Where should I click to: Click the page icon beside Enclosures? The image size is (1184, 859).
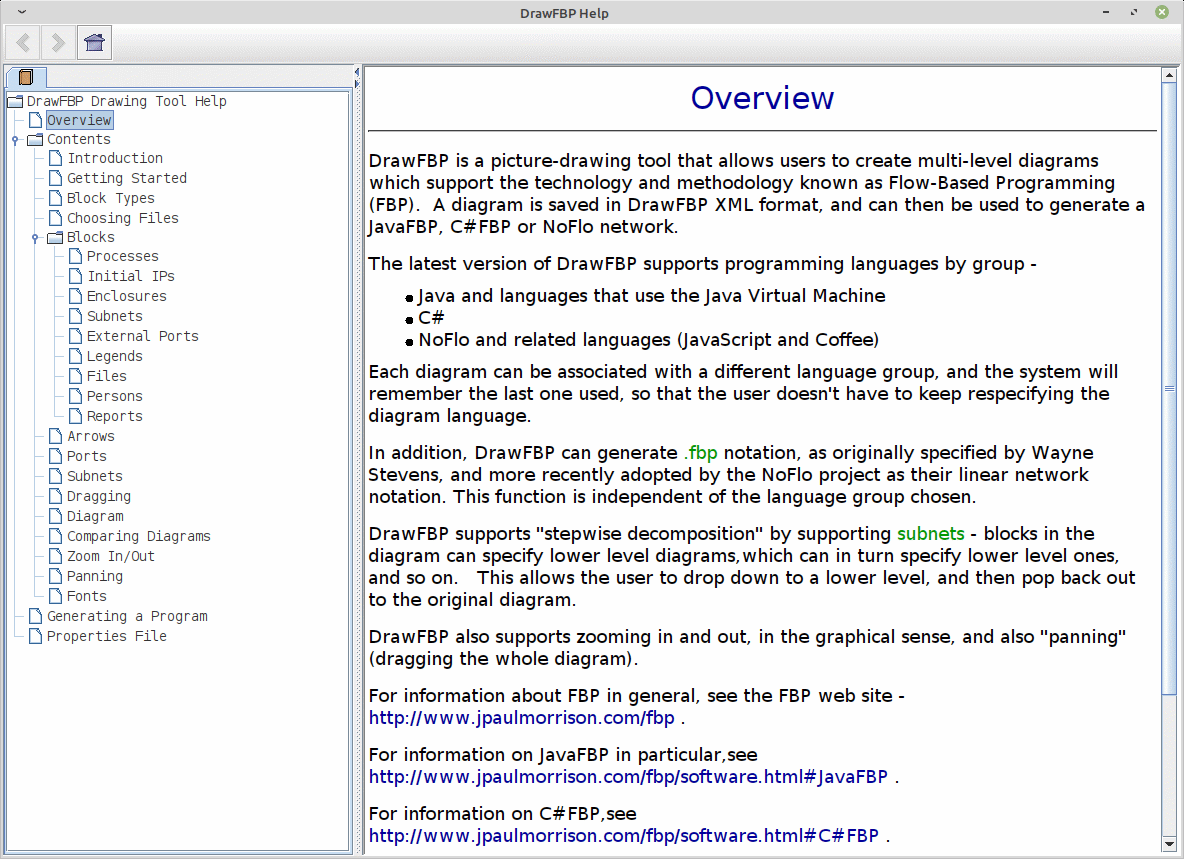pyautogui.click(x=76, y=297)
